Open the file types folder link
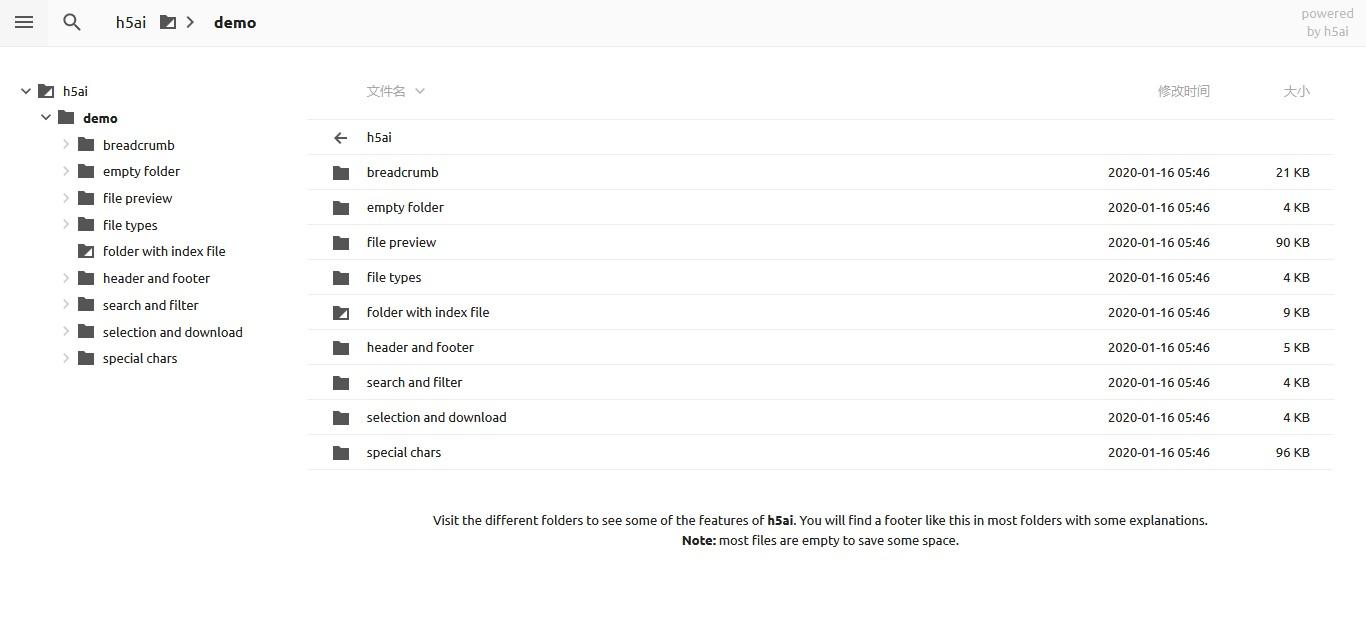Screen dimensions: 1366x626 coord(394,278)
